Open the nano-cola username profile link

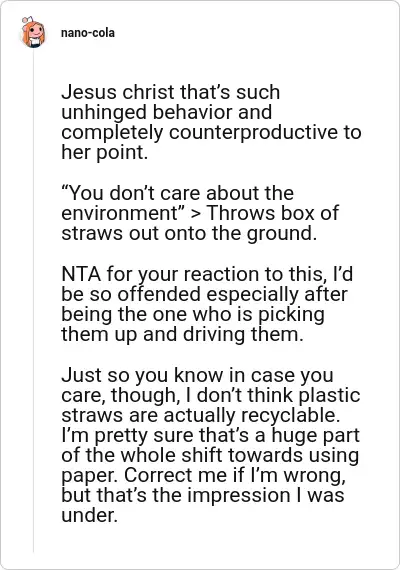(x=88, y=33)
